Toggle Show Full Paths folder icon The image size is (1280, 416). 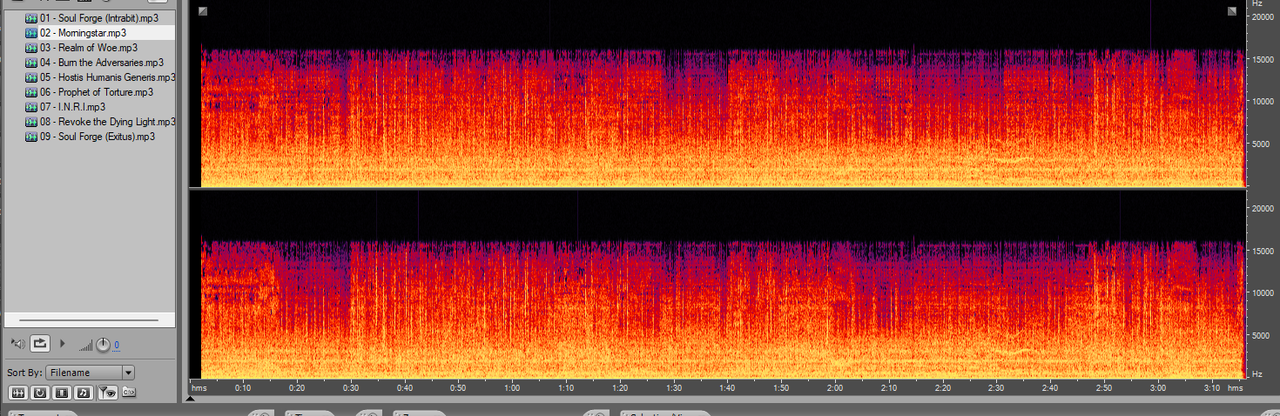tap(129, 392)
